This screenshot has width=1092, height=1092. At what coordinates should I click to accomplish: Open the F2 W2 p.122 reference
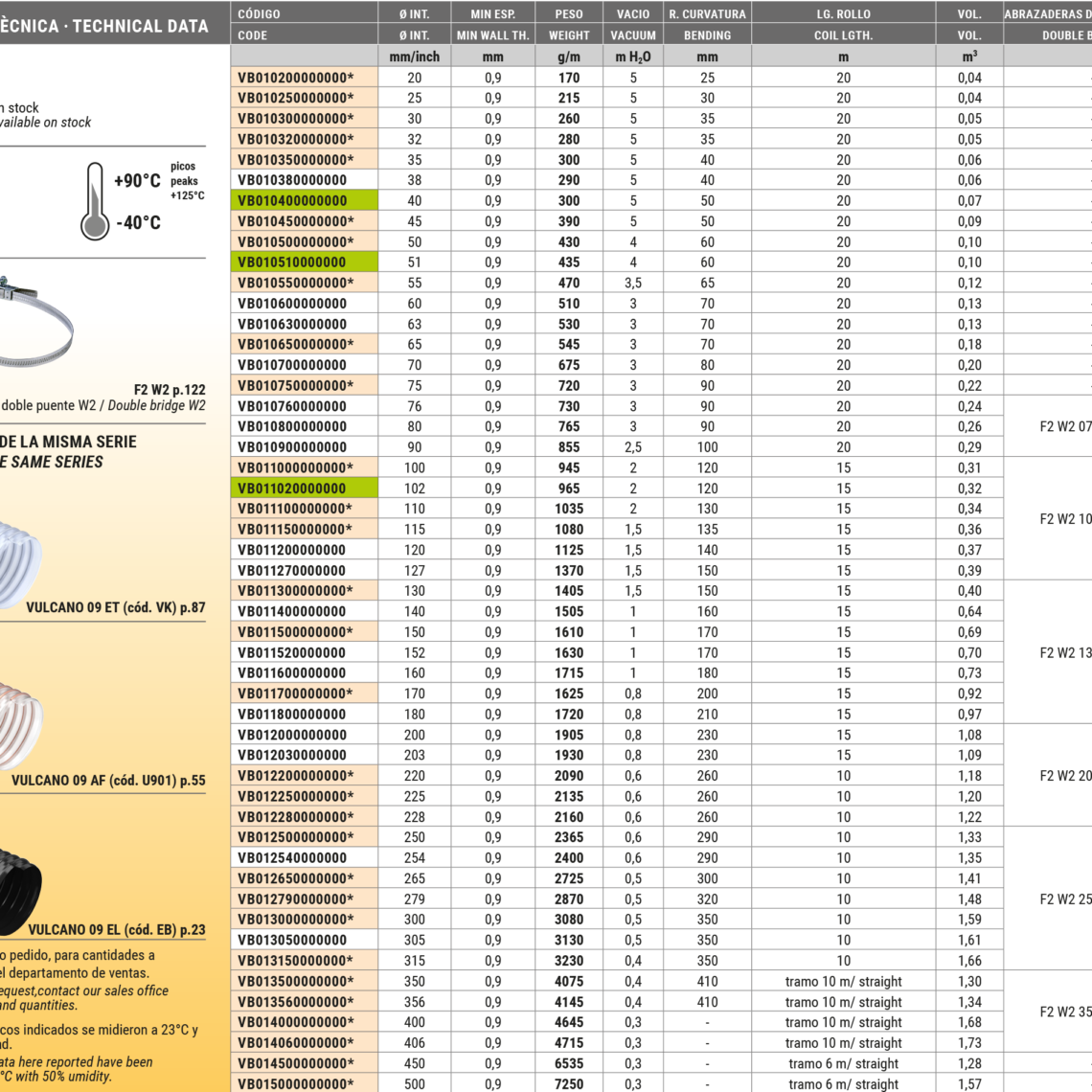click(169, 390)
